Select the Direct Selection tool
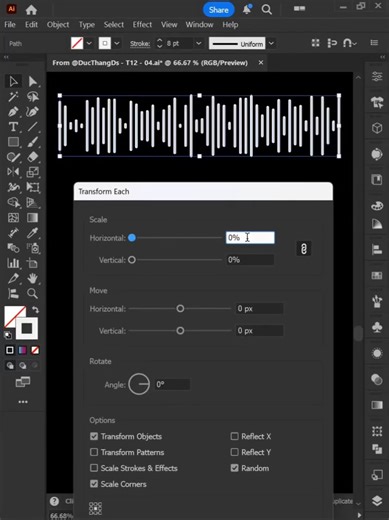 pyautogui.click(x=32, y=81)
